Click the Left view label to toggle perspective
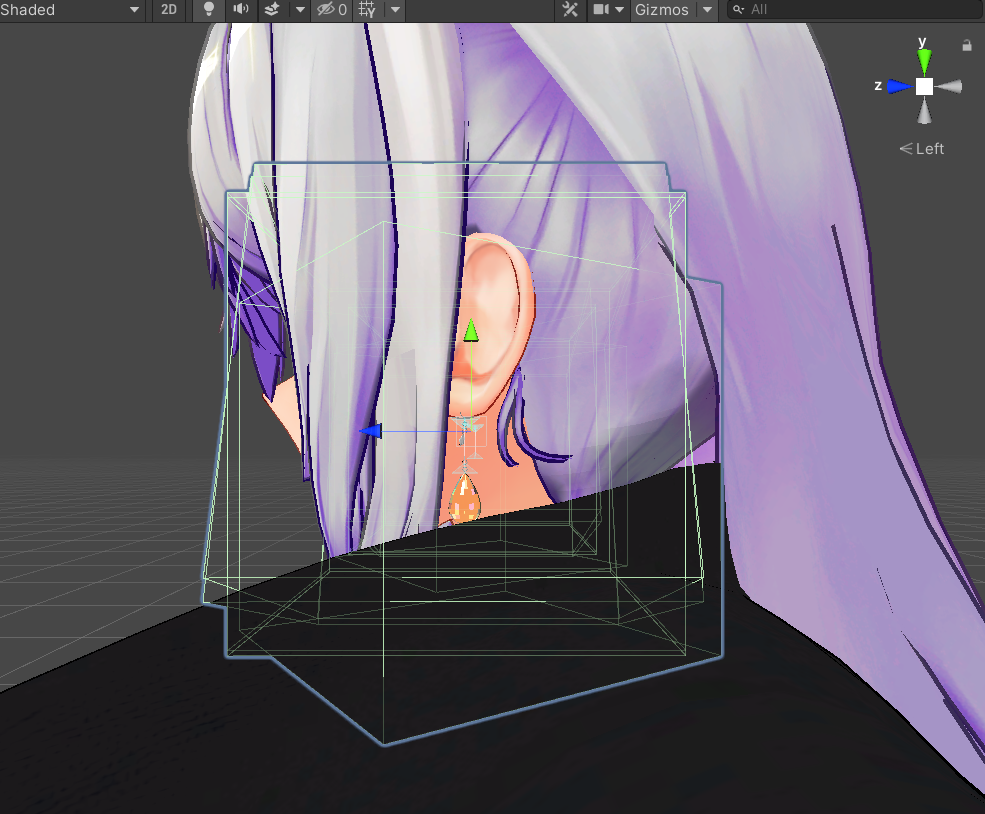 click(x=922, y=149)
